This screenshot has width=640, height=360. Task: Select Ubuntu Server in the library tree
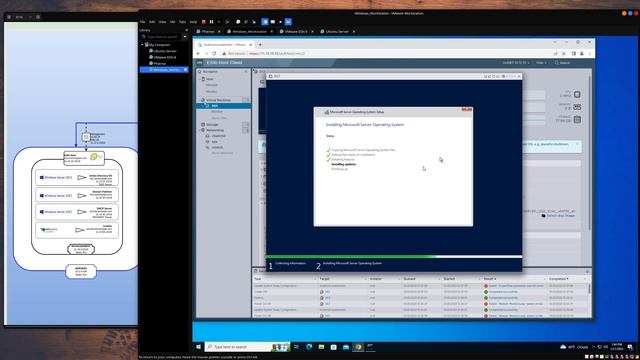pos(162,51)
